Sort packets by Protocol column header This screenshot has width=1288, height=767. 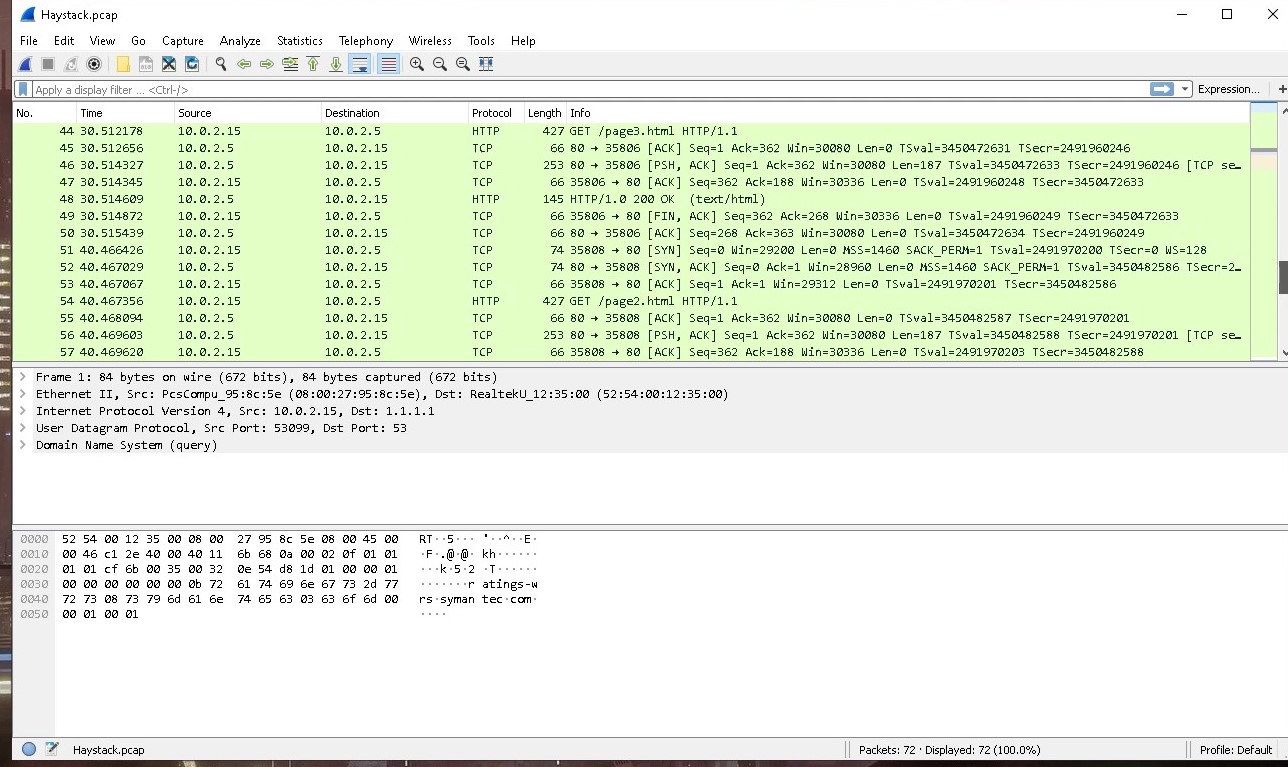(x=496, y=113)
